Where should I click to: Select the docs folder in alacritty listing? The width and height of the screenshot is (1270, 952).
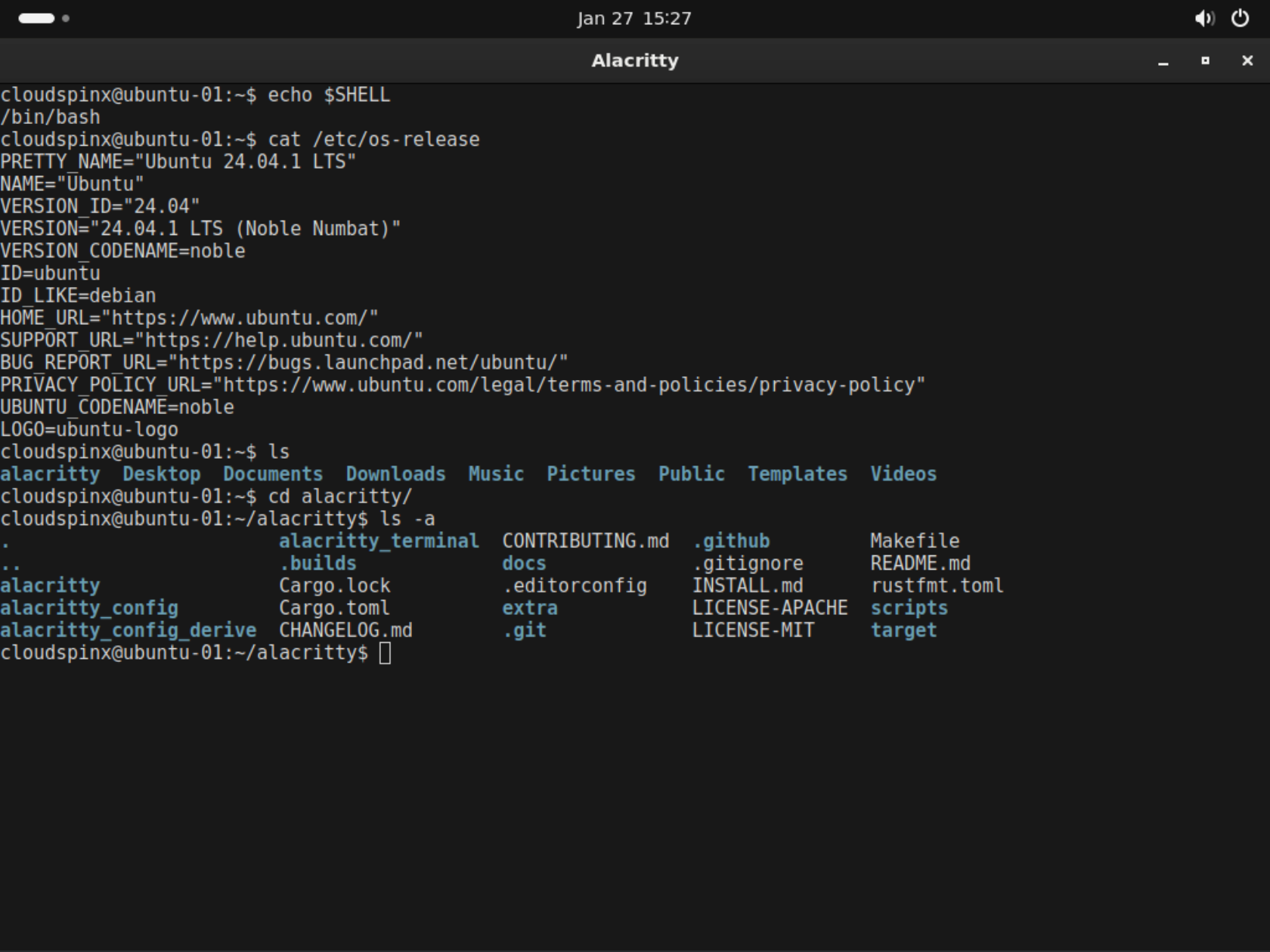coord(523,563)
